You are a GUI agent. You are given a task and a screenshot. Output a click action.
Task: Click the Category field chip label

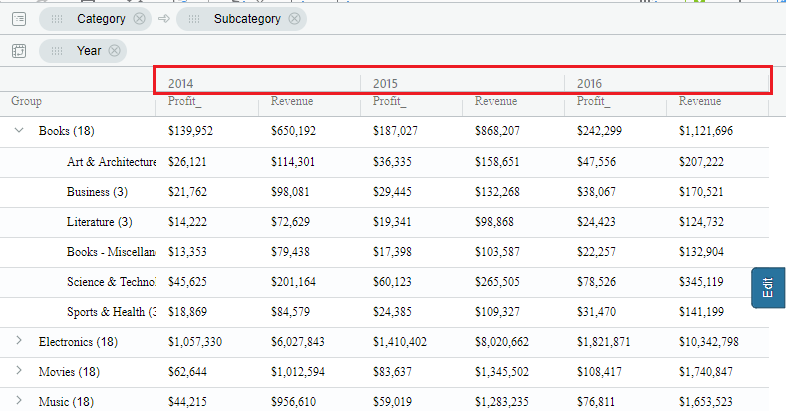click(101, 19)
